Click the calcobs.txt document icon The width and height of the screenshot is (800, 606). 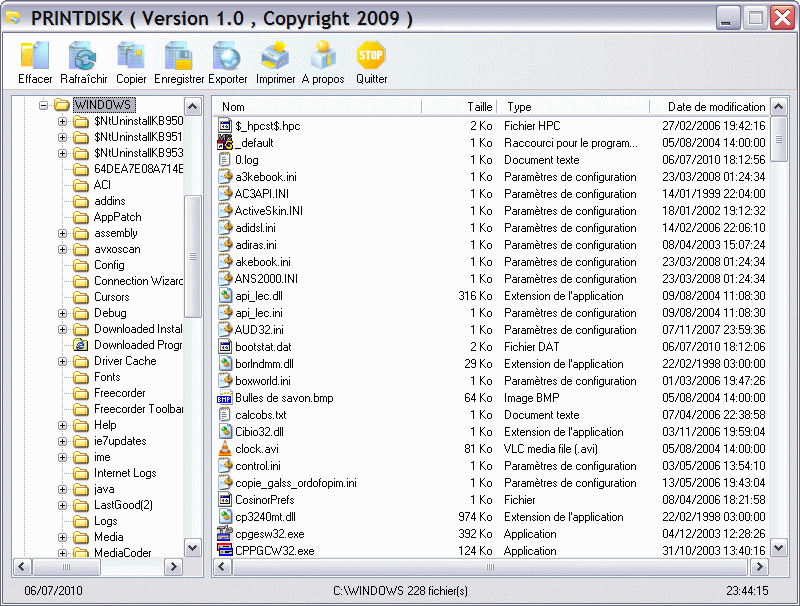(x=225, y=415)
